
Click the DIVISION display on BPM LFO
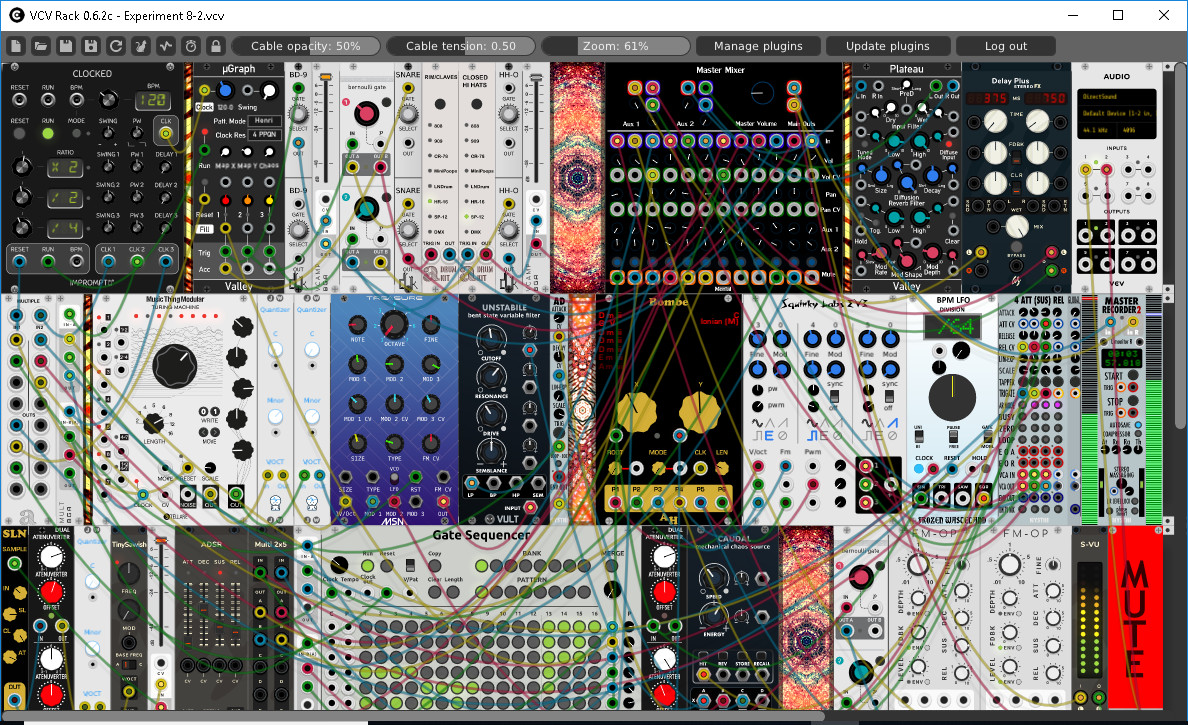pyautogui.click(x=952, y=327)
